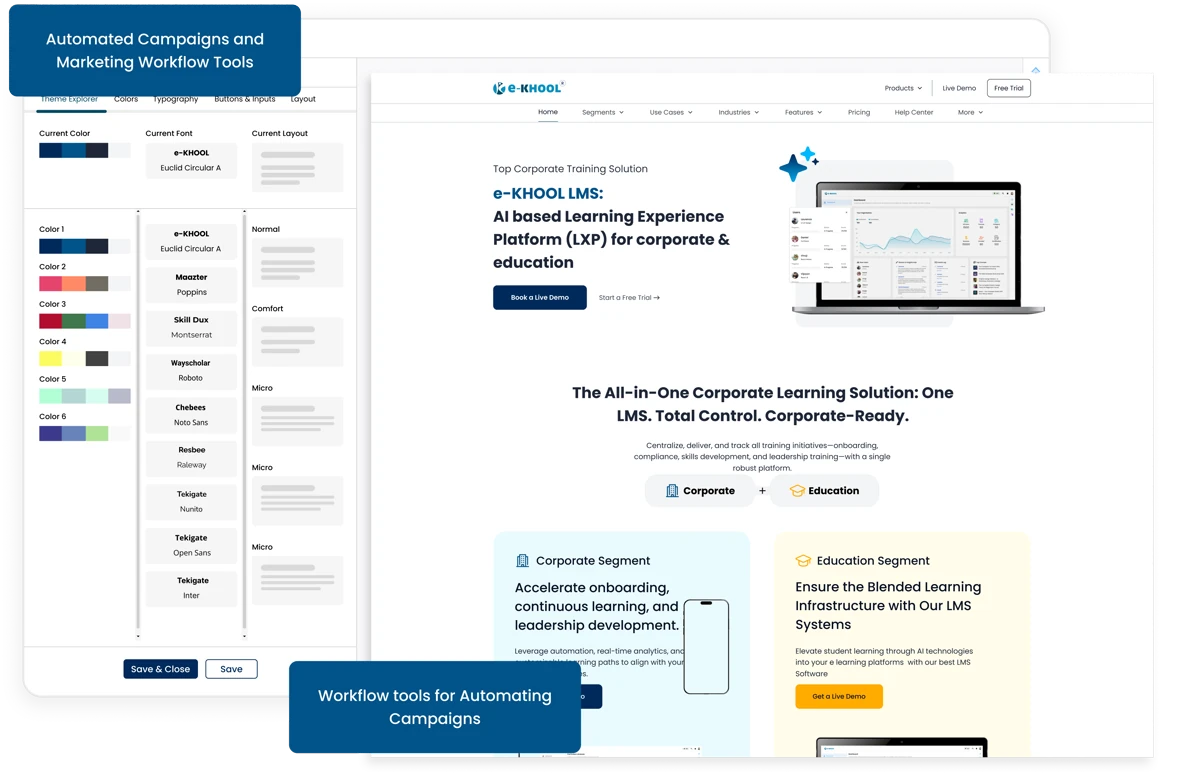The width and height of the screenshot is (1200, 774).
Task: Choose the Wayscholar Roboto font option
Action: 191,371
